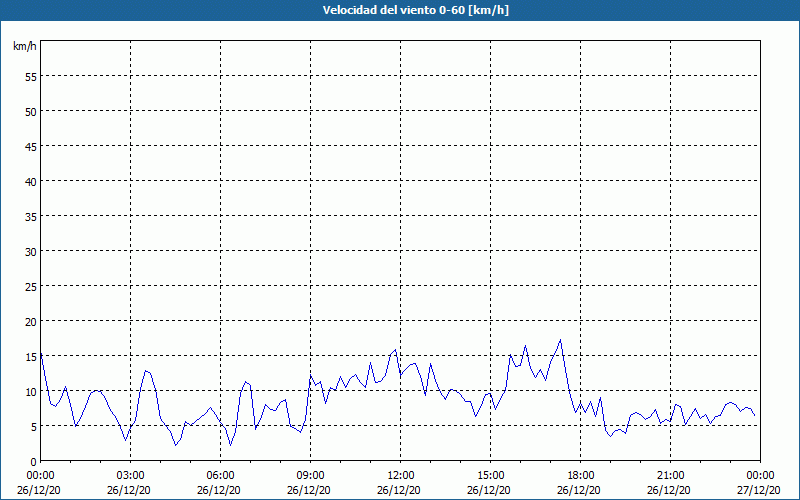Click the wind speed peak just before 12:00
The width and height of the screenshot is (800, 500).
395,349
